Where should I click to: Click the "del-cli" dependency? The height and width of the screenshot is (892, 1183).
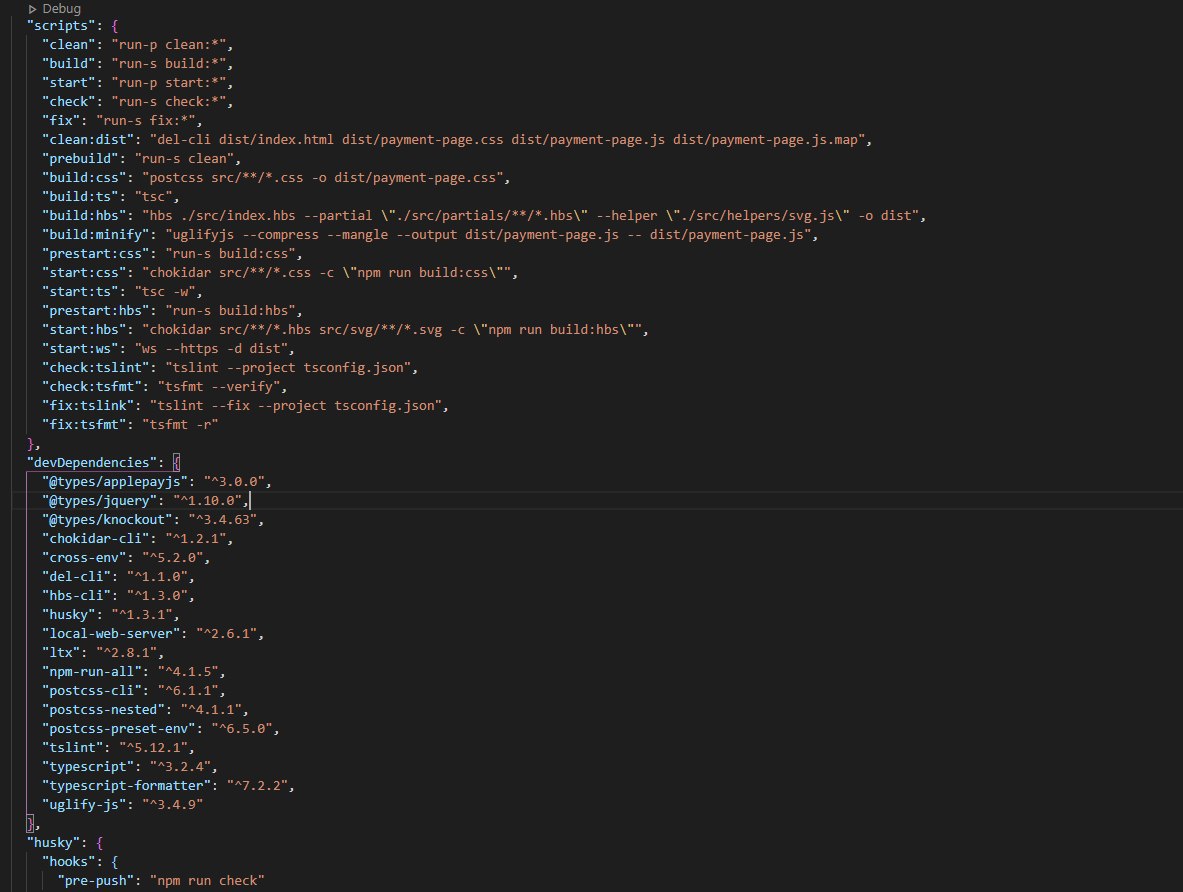pyautogui.click(x=76, y=576)
